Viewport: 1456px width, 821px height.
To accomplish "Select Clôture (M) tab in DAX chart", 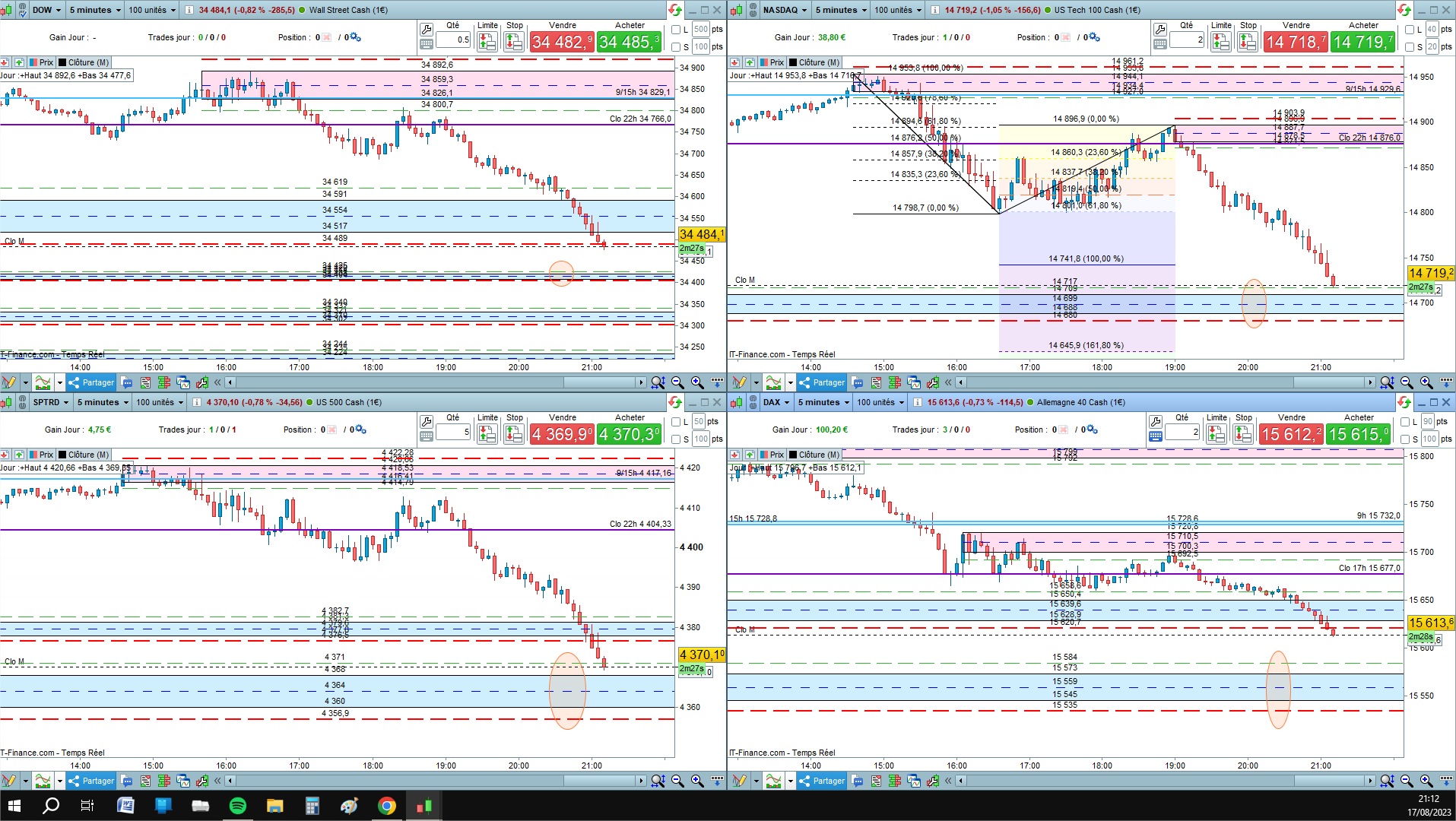I will 814,455.
